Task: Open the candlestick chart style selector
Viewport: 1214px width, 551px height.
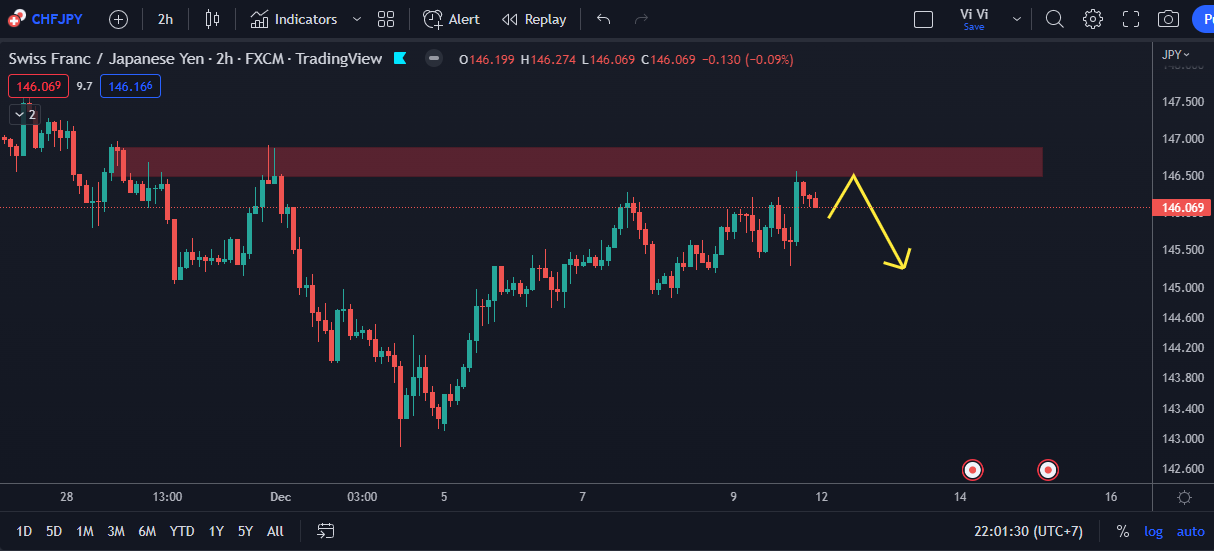Action: pos(212,19)
